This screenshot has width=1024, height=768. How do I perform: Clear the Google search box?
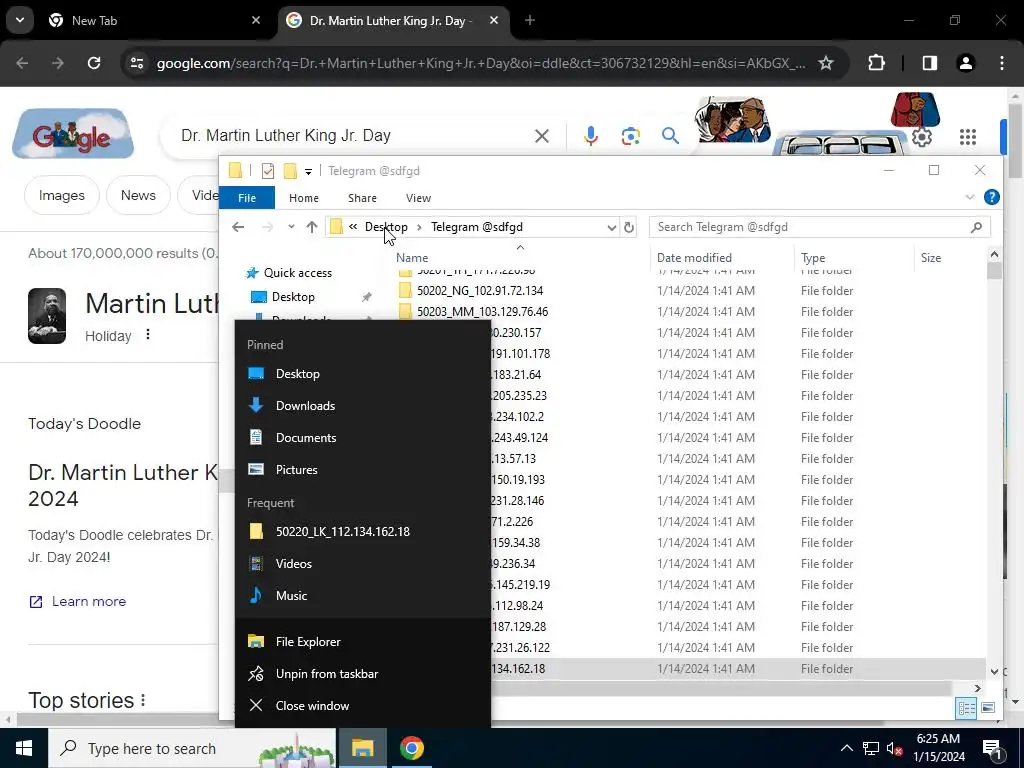(x=542, y=136)
